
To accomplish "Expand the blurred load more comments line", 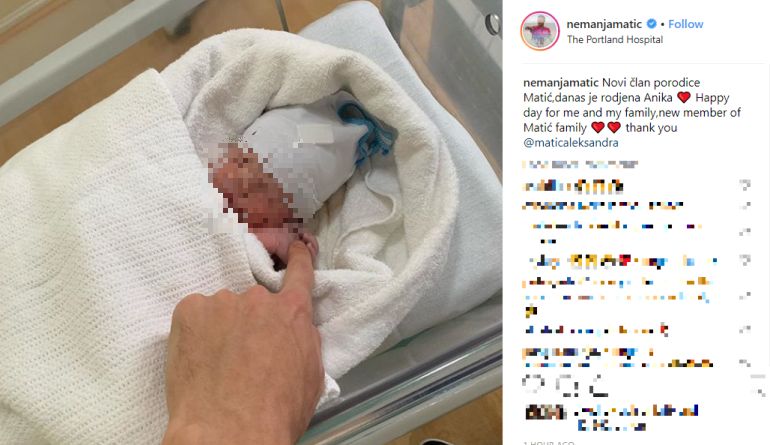I will (x=580, y=165).
